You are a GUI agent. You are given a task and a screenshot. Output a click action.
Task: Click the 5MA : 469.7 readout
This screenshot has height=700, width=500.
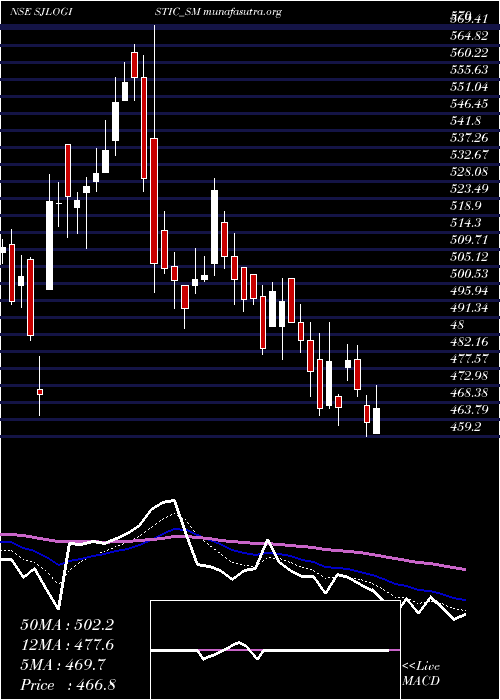click(x=63, y=666)
